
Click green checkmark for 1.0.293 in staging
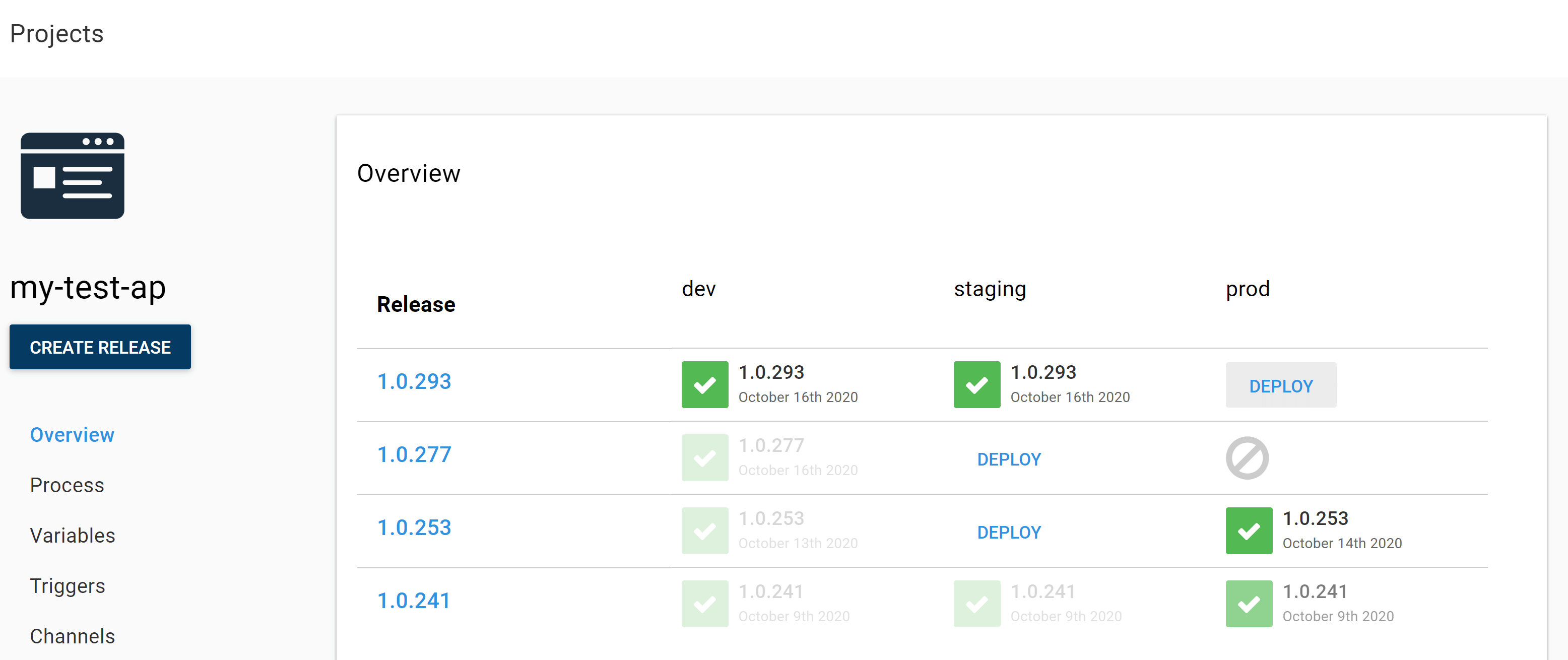point(977,385)
